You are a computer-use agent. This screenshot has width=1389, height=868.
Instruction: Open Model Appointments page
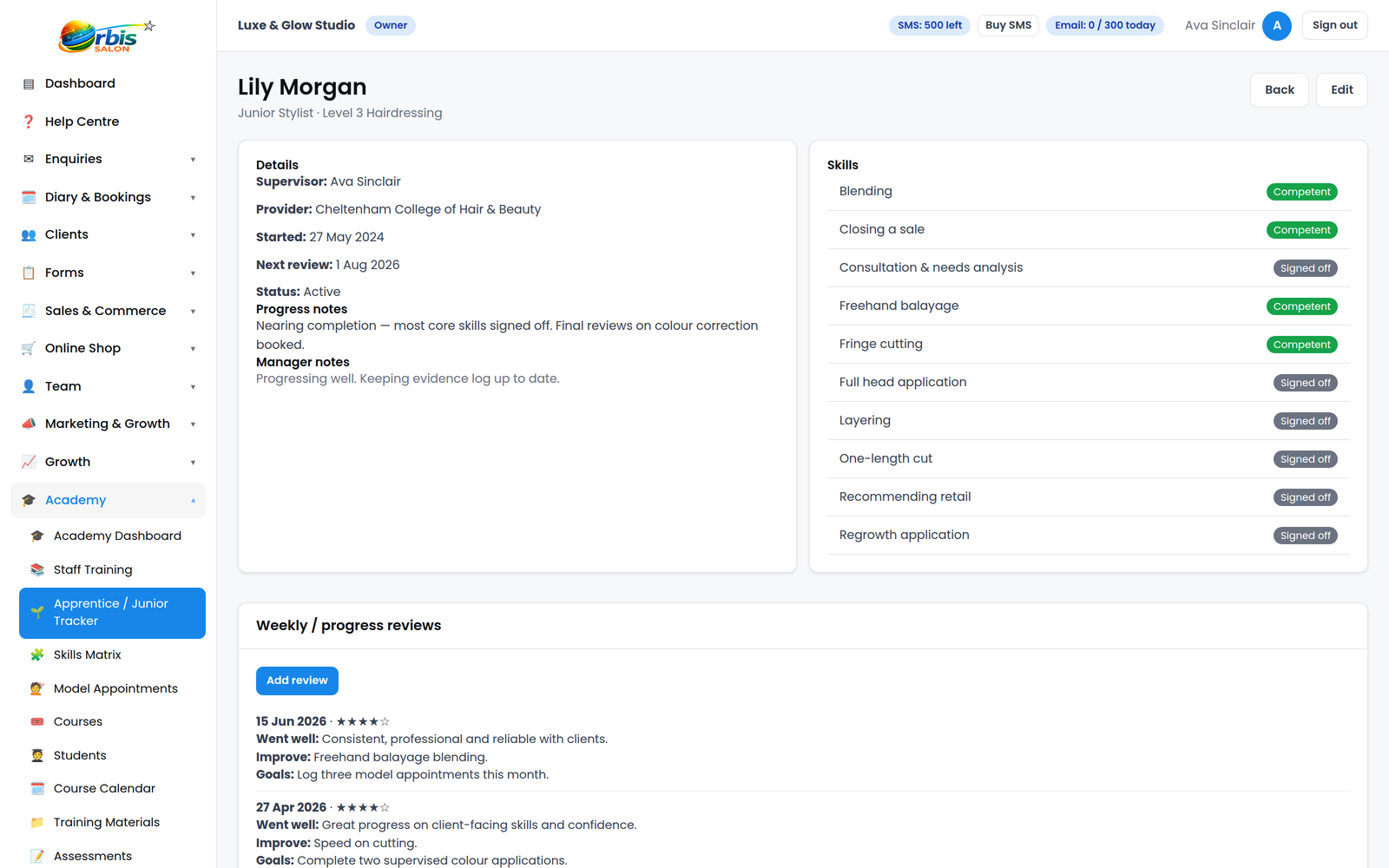112,688
